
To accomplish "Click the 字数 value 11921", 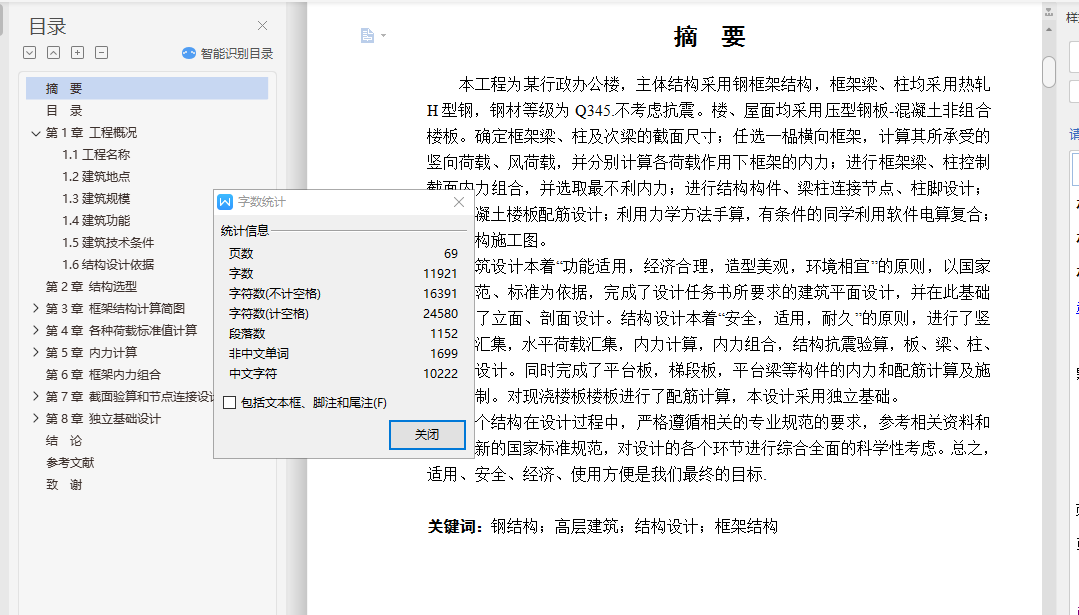I will [440, 274].
